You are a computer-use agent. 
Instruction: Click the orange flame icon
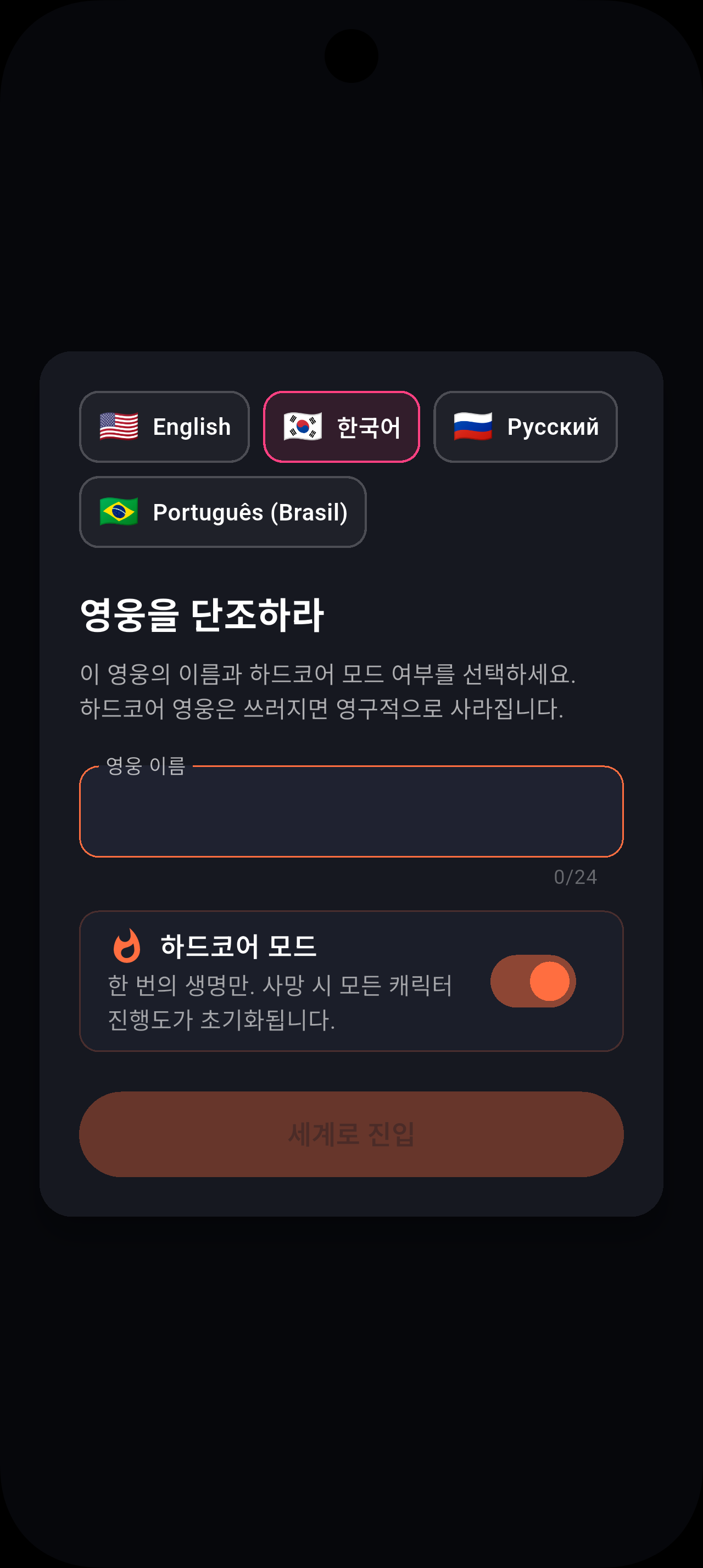pos(127,946)
